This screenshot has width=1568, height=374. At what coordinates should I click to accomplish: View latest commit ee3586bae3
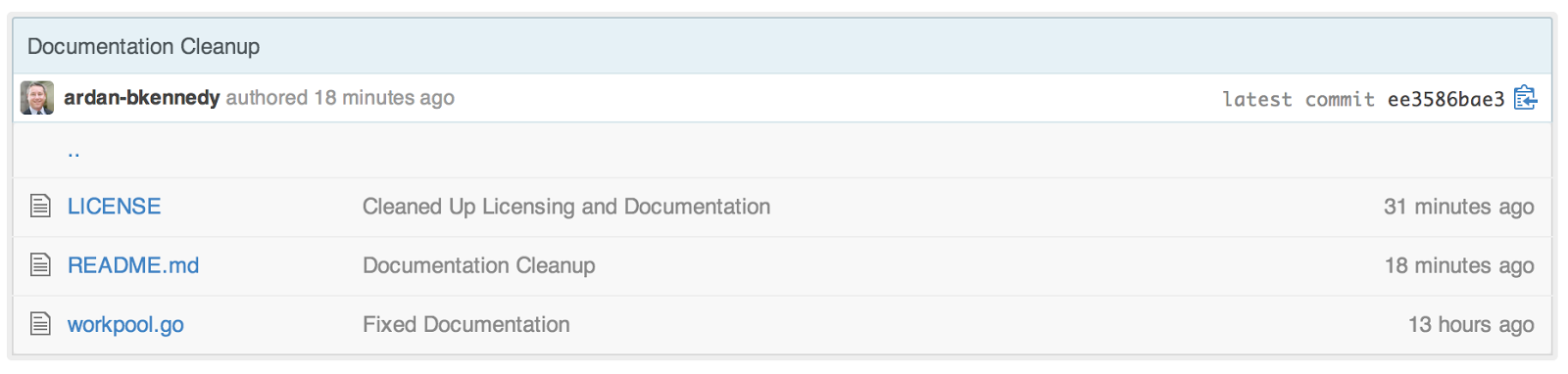coord(1445,99)
